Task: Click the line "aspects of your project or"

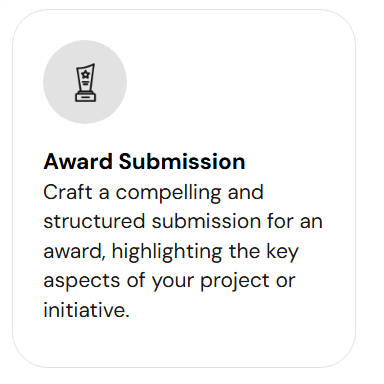Action: 169,281
